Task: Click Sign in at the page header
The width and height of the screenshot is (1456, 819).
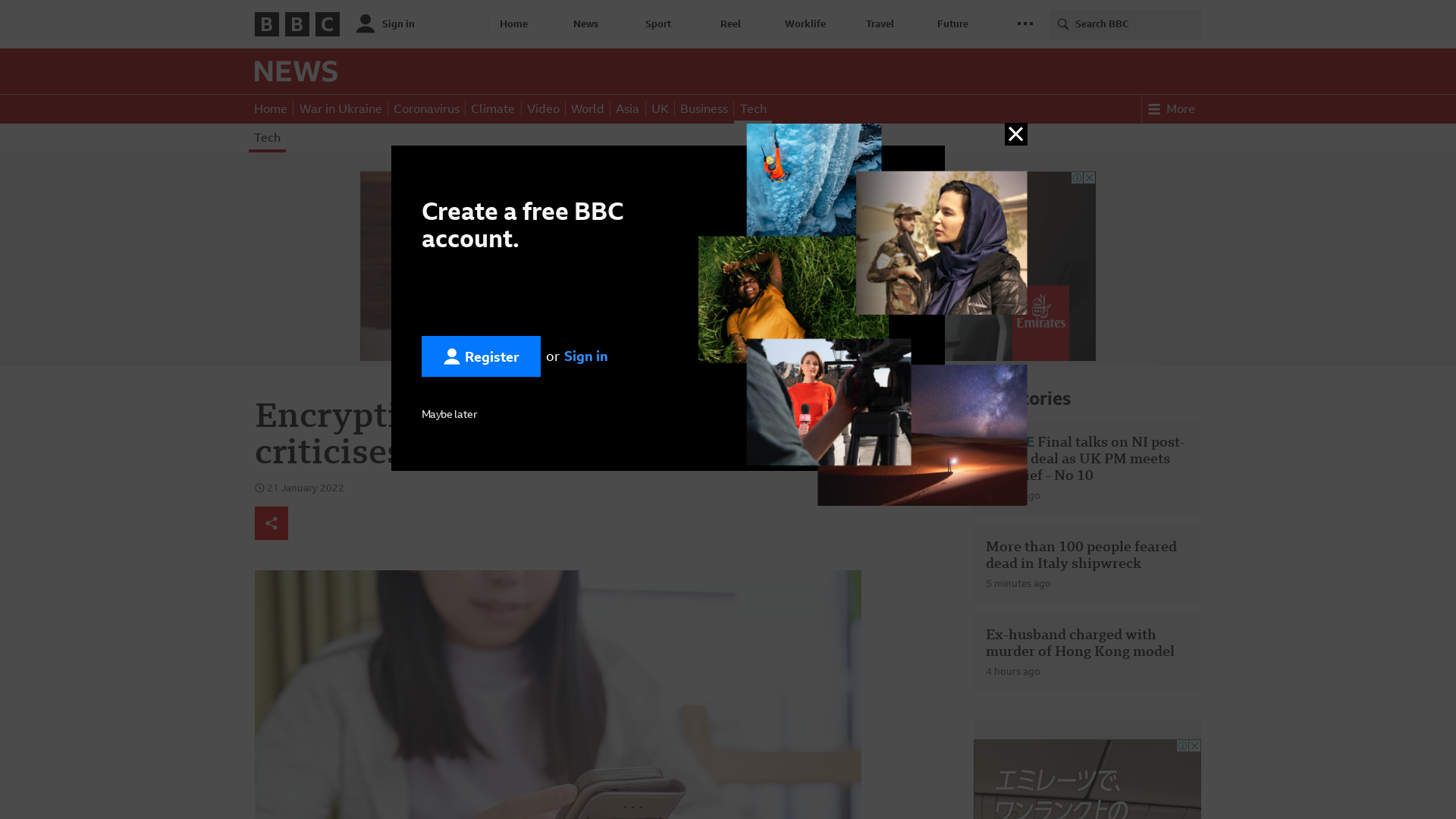Action: tap(398, 24)
